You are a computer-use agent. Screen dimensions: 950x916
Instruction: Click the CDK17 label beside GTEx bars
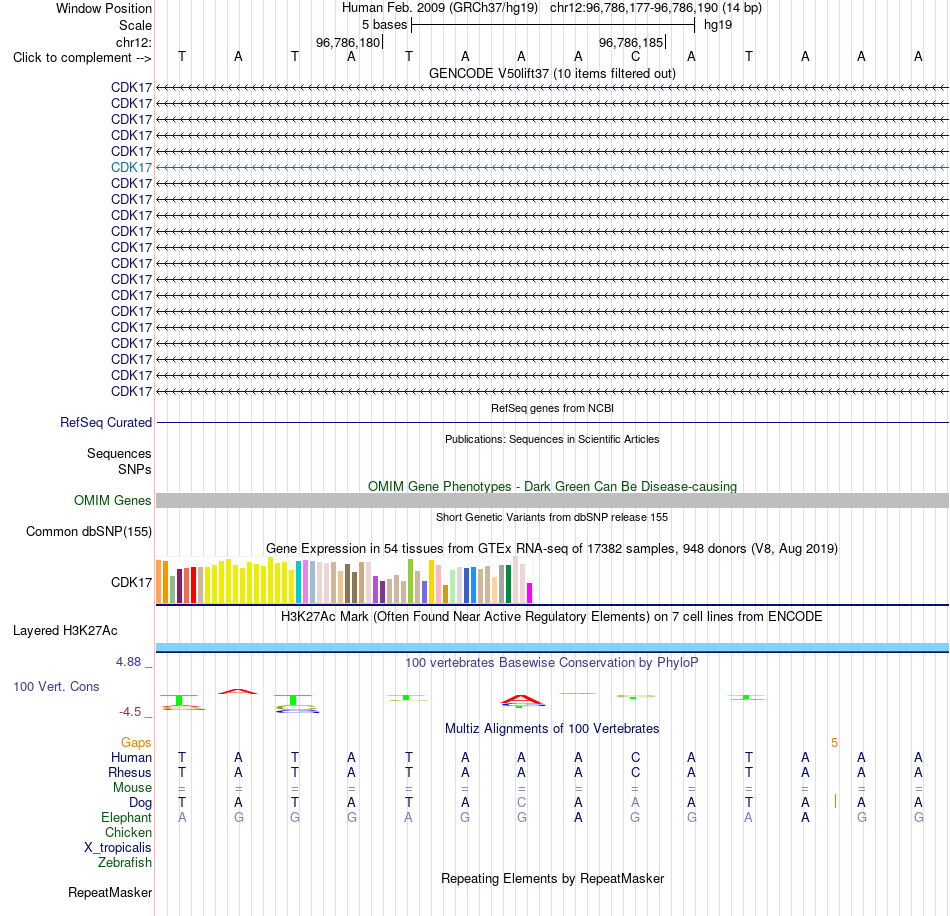(x=131, y=582)
